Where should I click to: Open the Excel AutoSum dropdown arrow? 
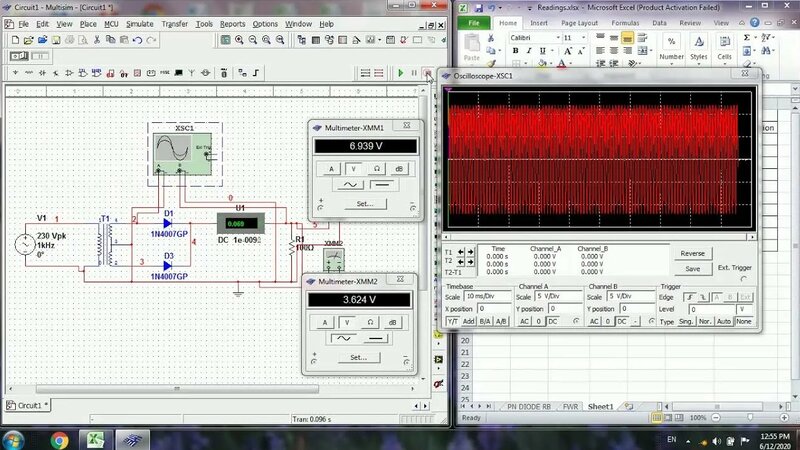coord(755,38)
